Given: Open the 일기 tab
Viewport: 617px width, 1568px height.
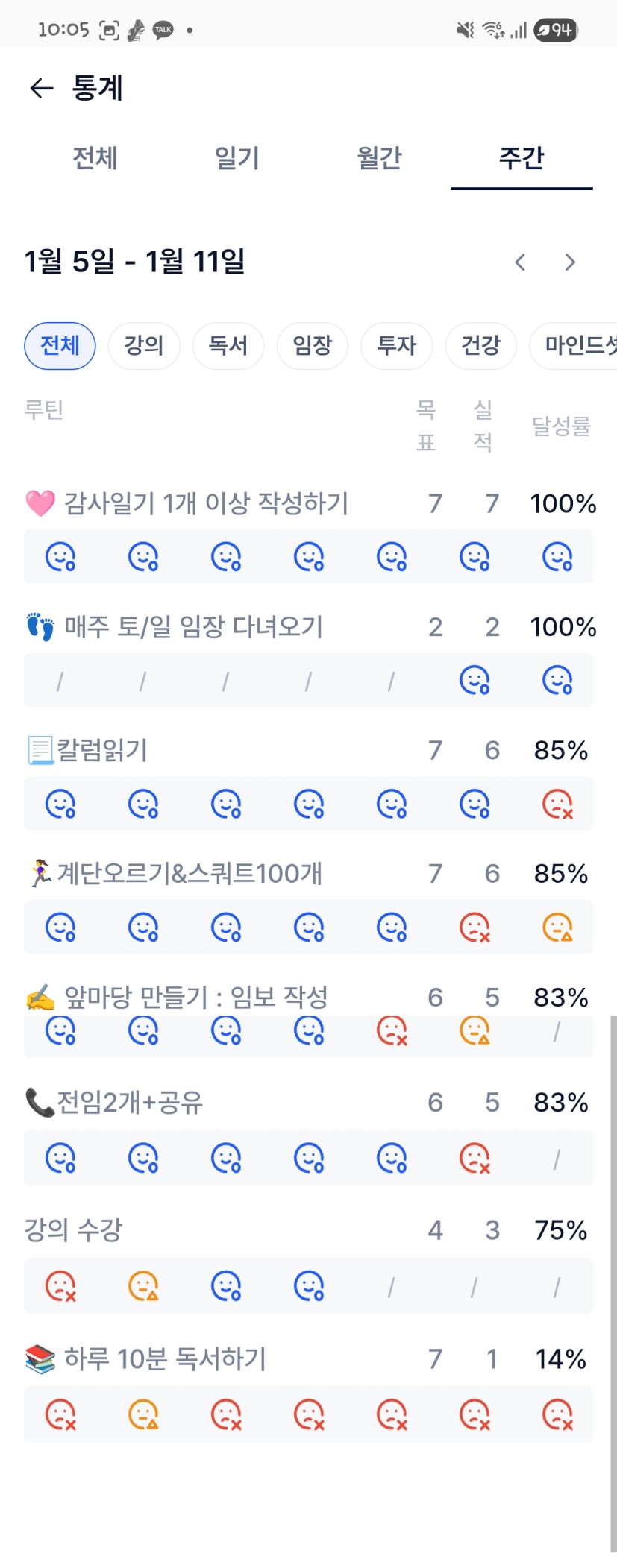Looking at the screenshot, I should [237, 158].
